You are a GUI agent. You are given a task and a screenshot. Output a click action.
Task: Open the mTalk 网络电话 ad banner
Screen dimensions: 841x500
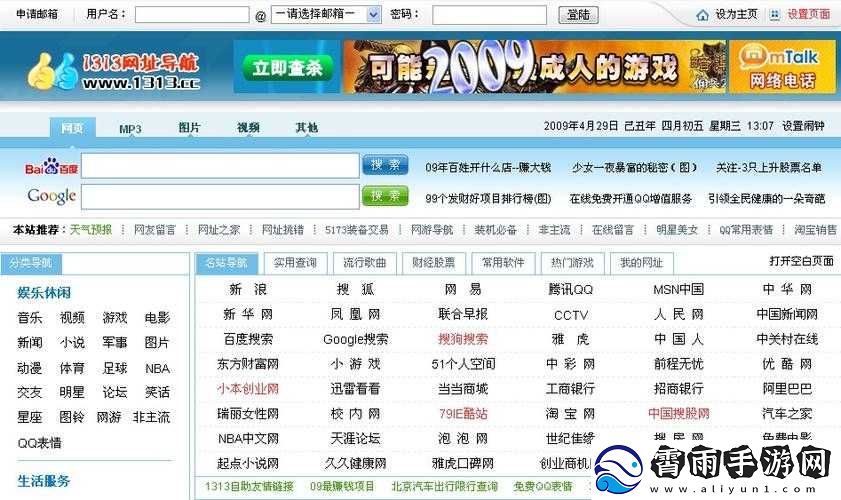pyautogui.click(x=782, y=68)
